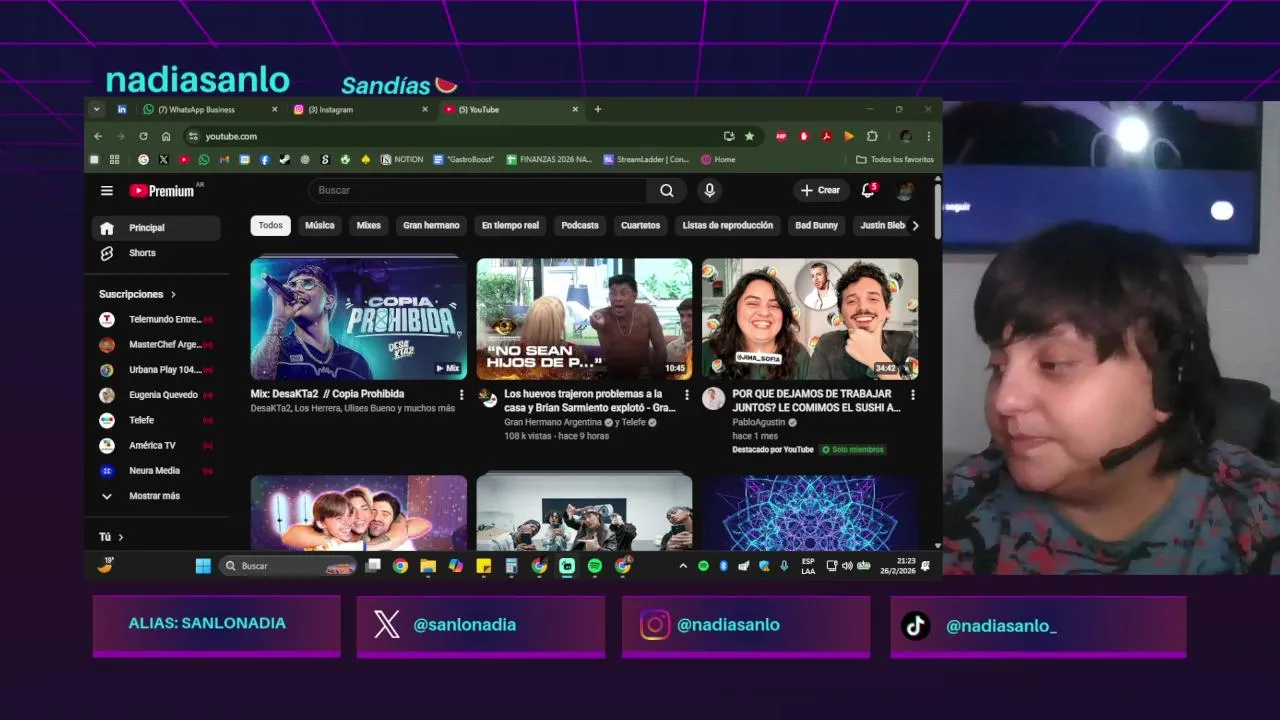Image resolution: width=1280 pixels, height=720 pixels.
Task: Open the Chrome extensions puzzle icon
Action: pyautogui.click(x=872, y=136)
